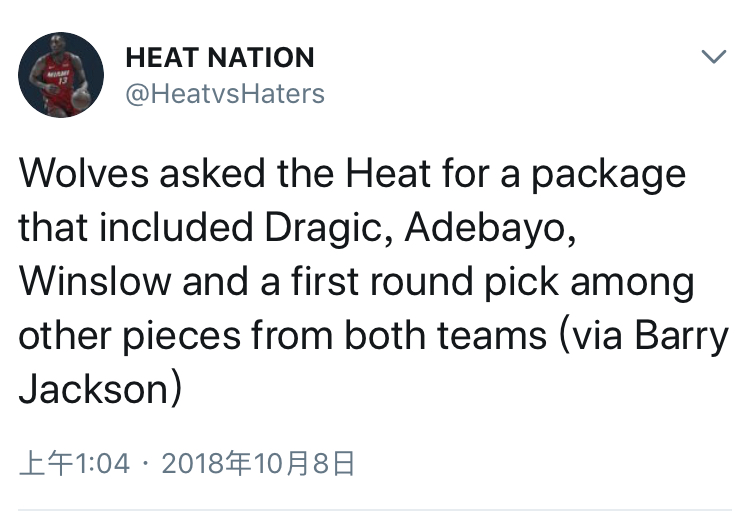Open the @HeatvsHaters handle

(x=225, y=94)
